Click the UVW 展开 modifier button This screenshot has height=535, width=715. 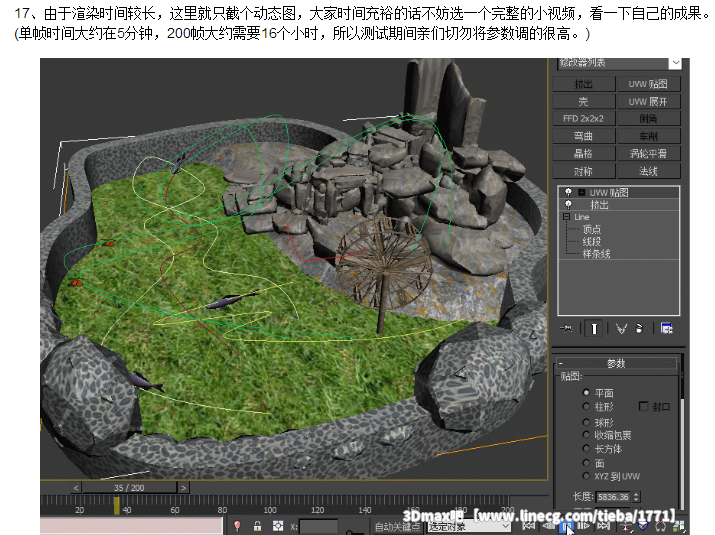[648, 101]
